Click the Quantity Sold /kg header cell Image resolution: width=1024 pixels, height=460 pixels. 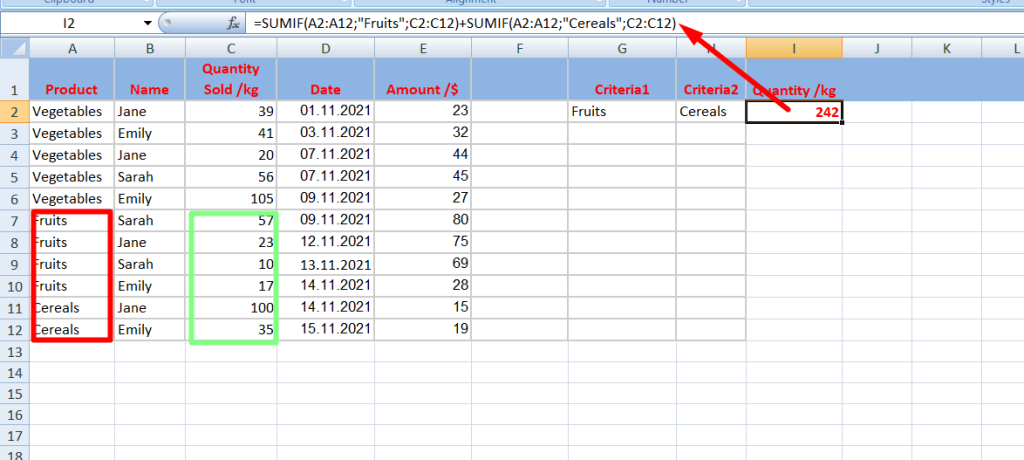(231, 79)
